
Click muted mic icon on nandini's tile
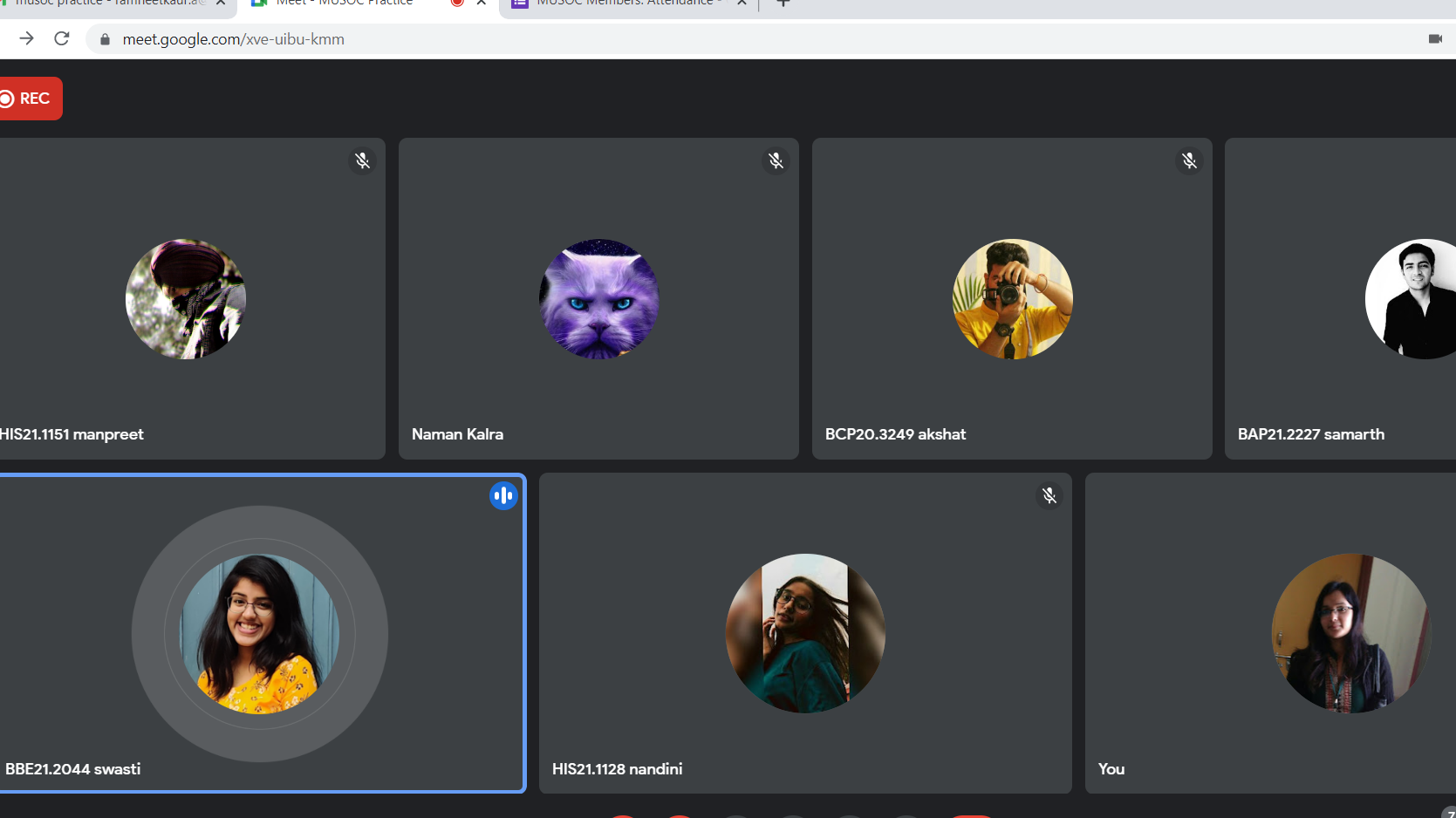tap(1049, 495)
